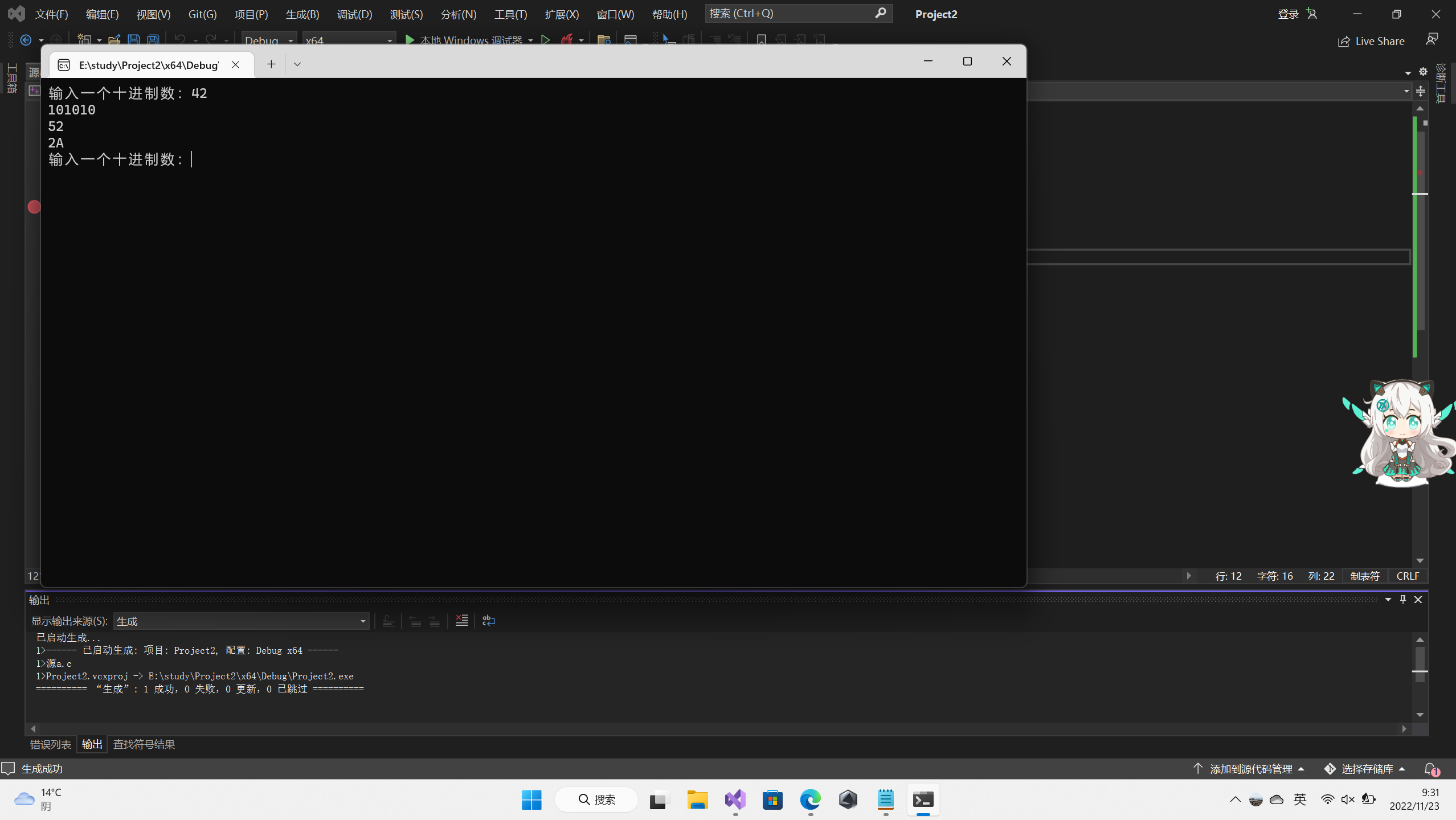Start without debugging using hollow play icon
The width and height of the screenshot is (1456, 820).
coord(545,40)
